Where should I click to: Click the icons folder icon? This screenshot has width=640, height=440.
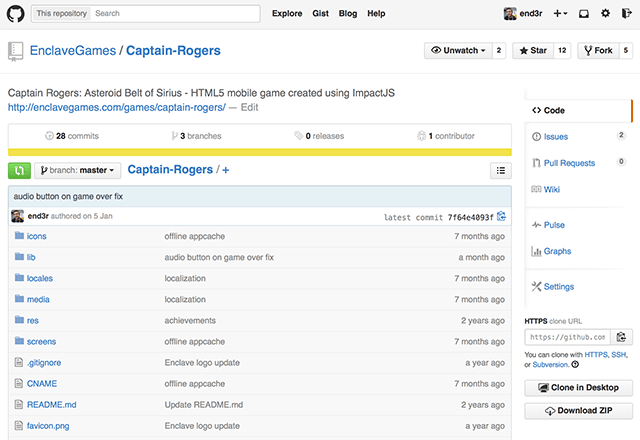[x=19, y=236]
